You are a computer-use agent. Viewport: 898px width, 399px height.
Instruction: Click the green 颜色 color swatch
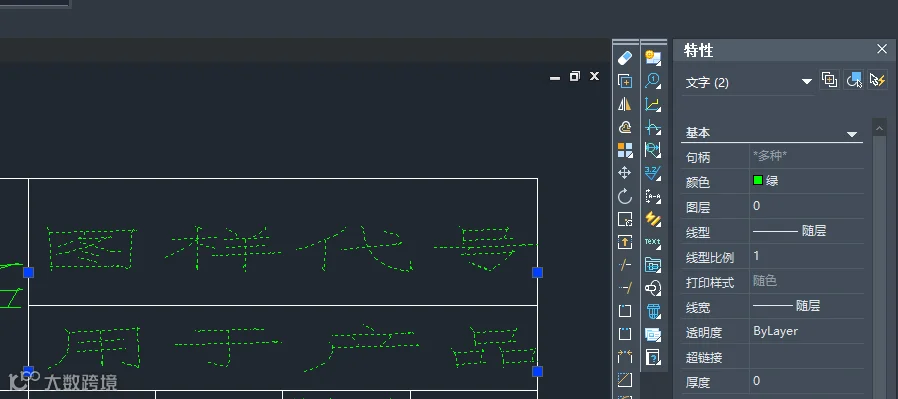pyautogui.click(x=758, y=181)
